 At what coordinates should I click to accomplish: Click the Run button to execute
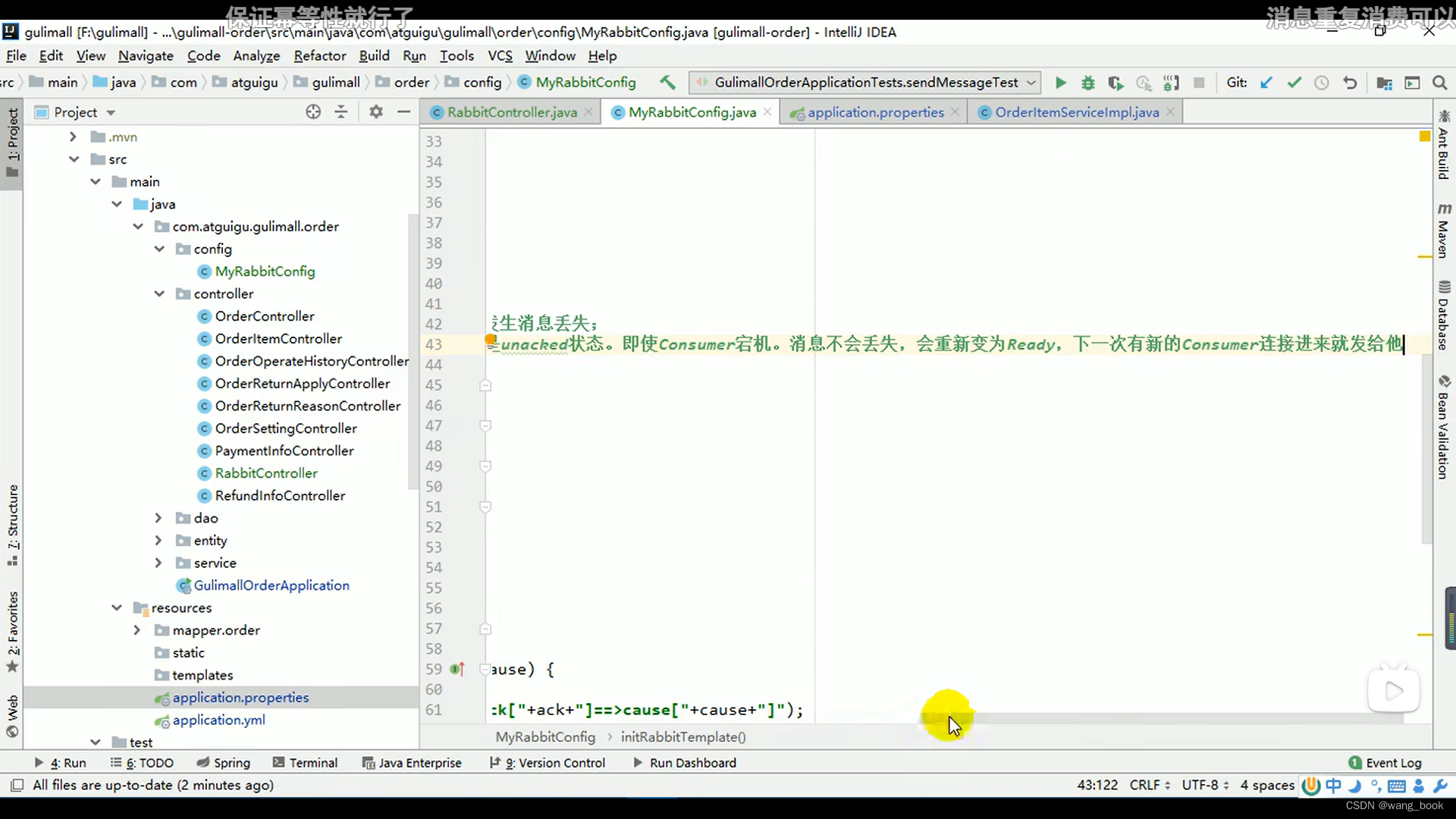1059,82
